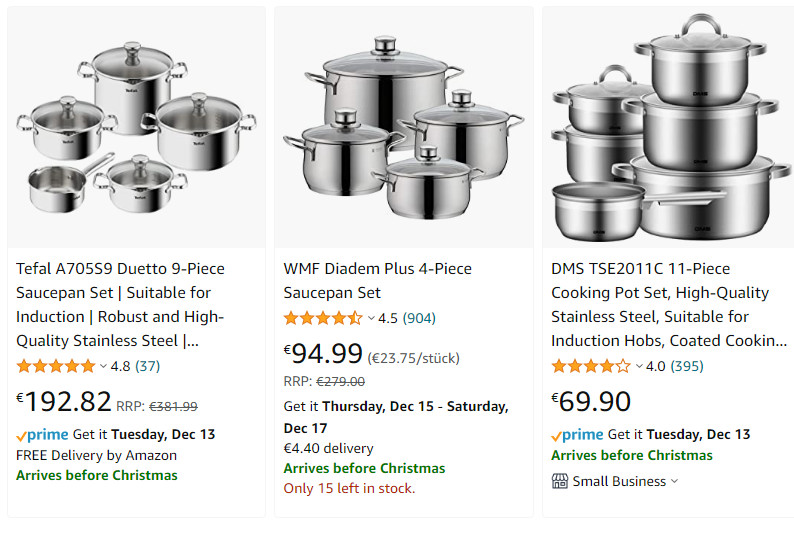Viewport: 794px width, 534px height.
Task: Expand Tefal rating breakdown chevron
Action: pos(103,367)
